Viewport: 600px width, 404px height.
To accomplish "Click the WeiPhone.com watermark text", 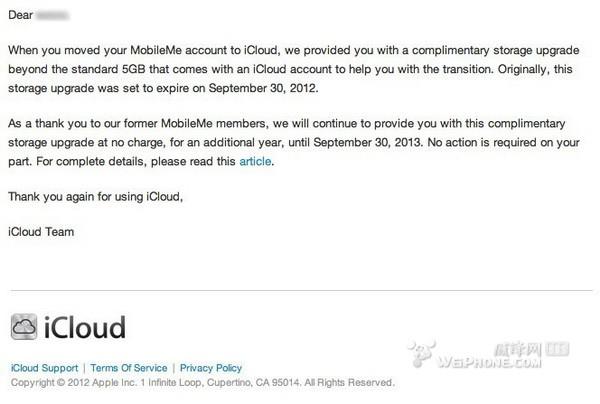I will point(489,362).
